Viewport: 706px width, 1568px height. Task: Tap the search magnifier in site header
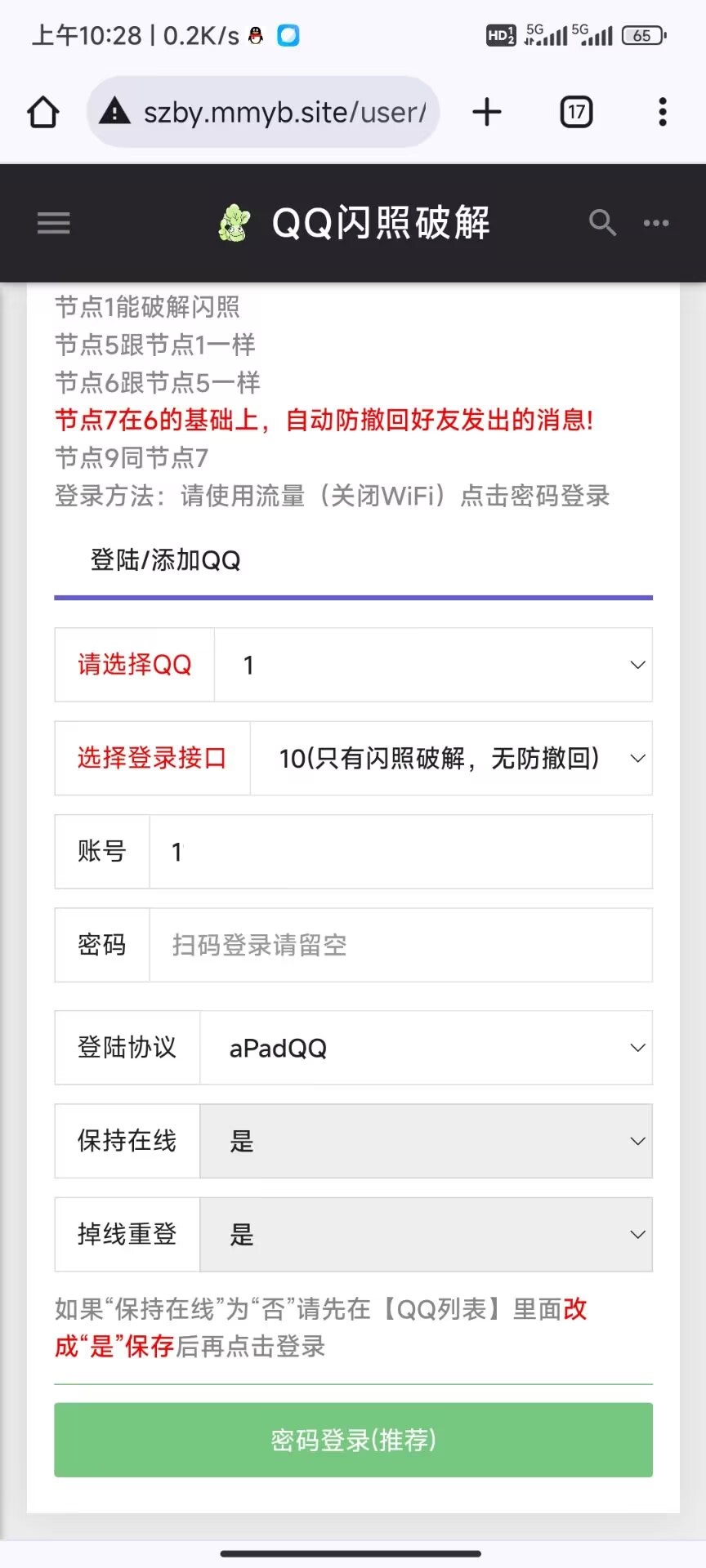coord(602,222)
